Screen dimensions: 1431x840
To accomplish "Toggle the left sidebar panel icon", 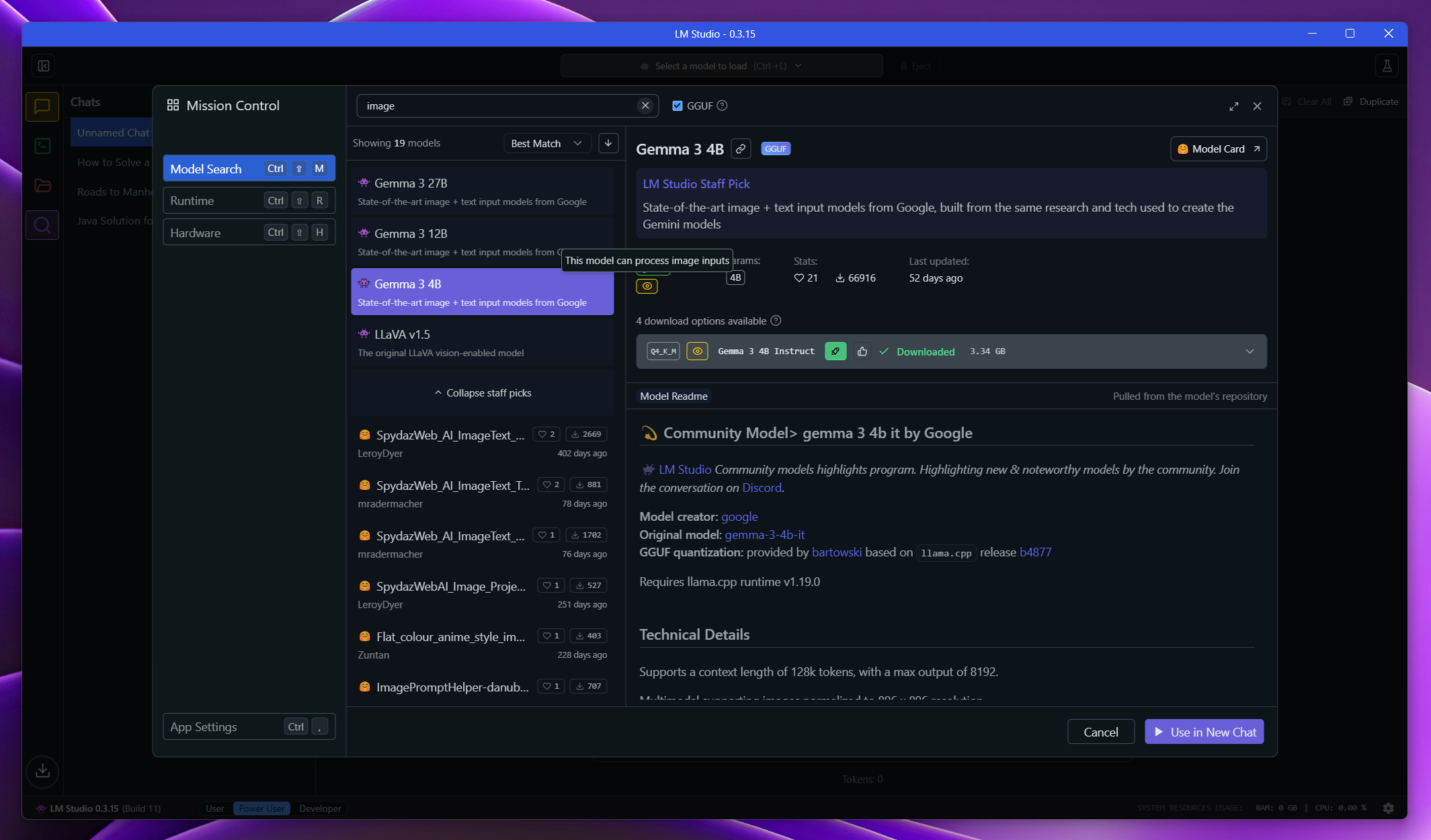I will pos(44,66).
